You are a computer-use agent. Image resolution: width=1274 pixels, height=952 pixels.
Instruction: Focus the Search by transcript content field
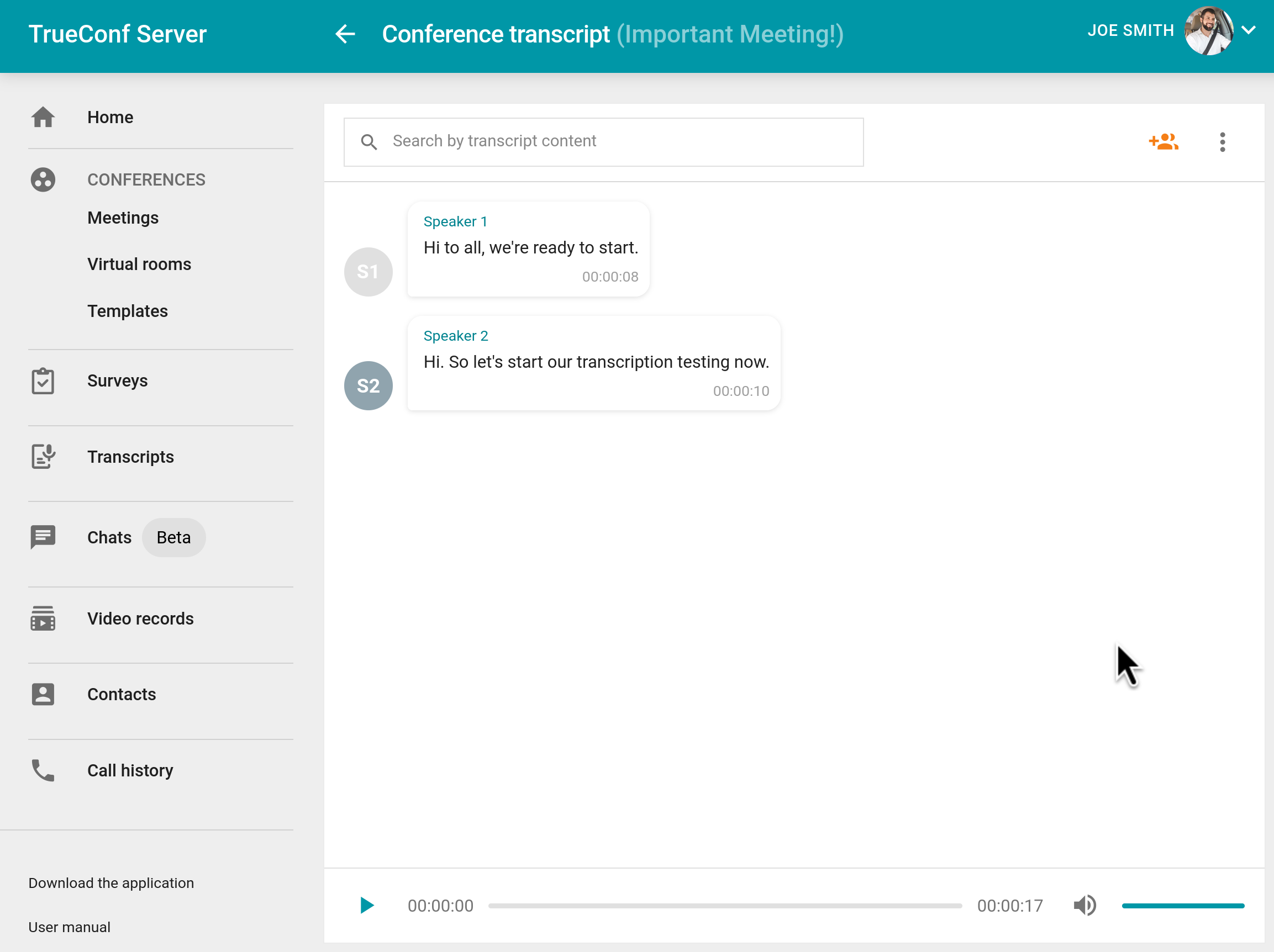click(x=604, y=142)
